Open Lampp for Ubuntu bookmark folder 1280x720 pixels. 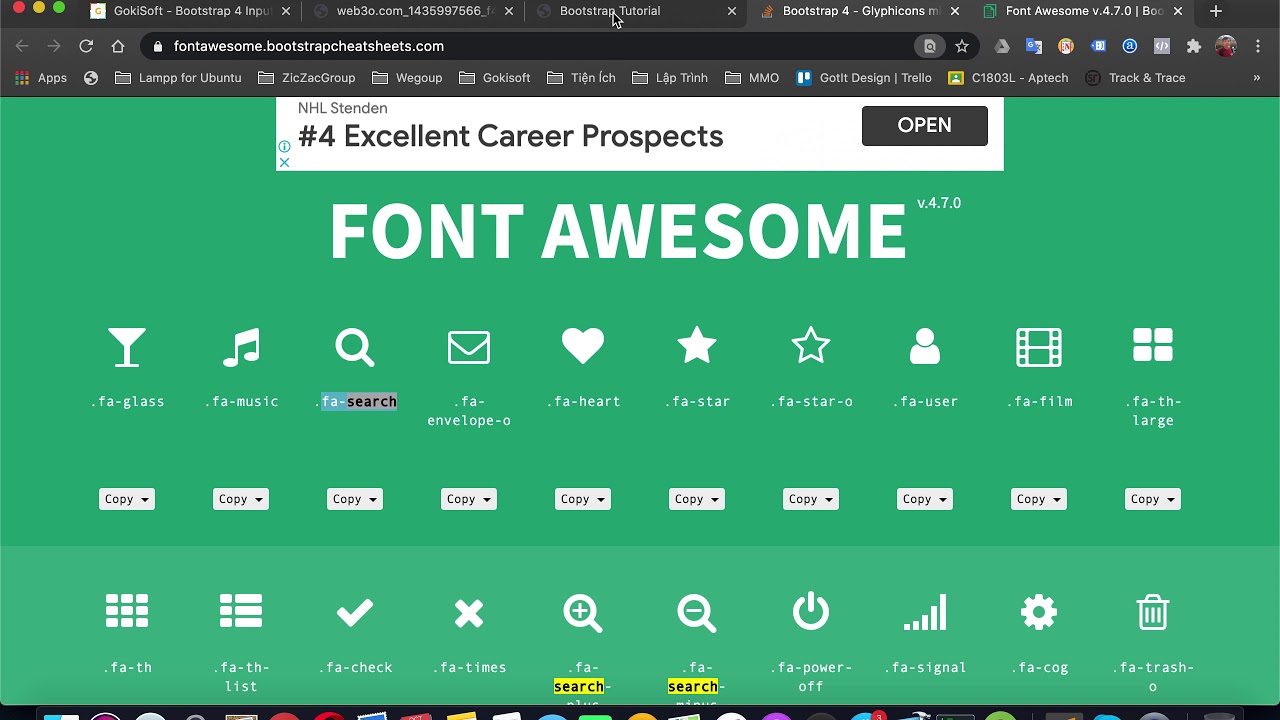179,77
